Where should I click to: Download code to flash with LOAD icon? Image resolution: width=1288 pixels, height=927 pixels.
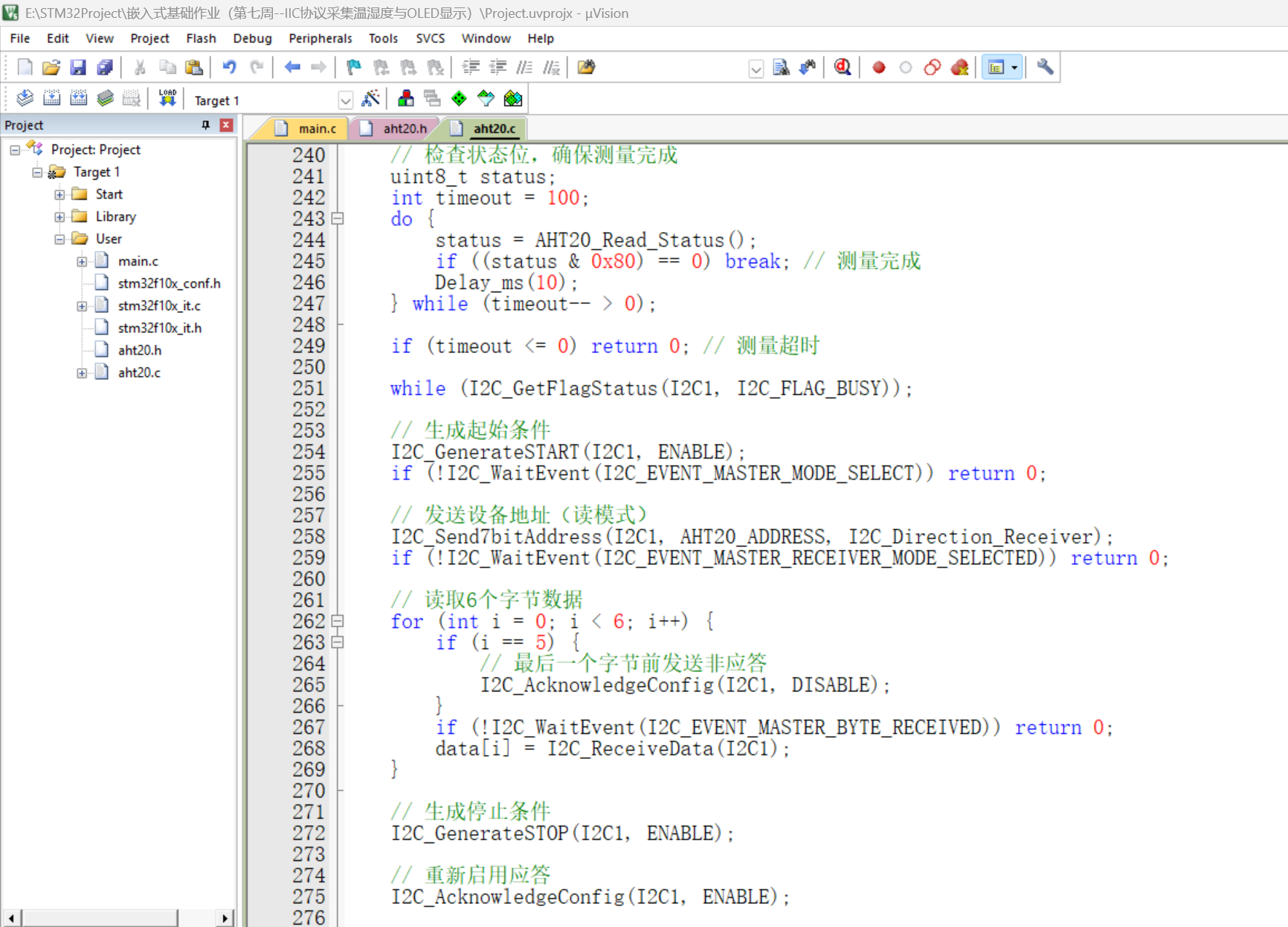(167, 99)
